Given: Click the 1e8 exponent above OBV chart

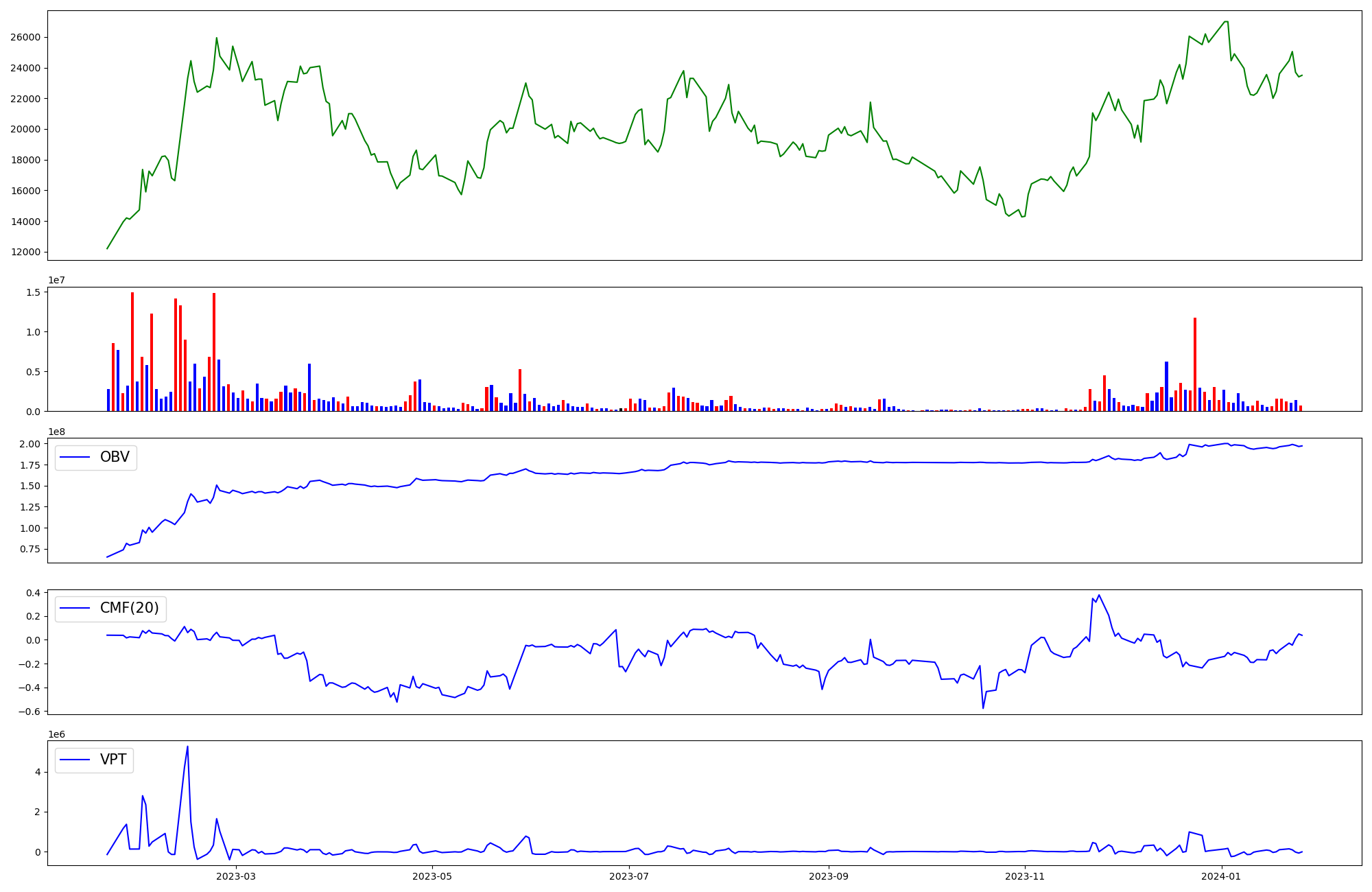Looking at the screenshot, I should tap(56, 432).
